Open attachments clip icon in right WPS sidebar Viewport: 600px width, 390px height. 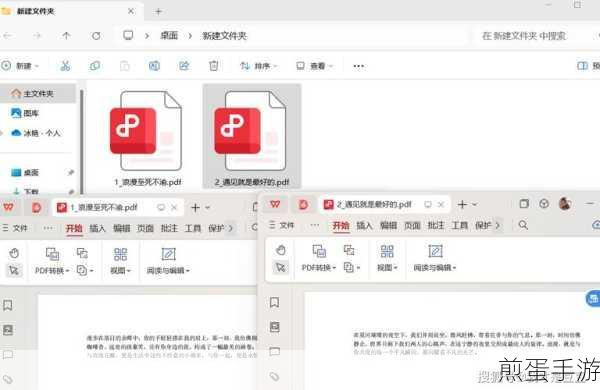[x=274, y=376]
